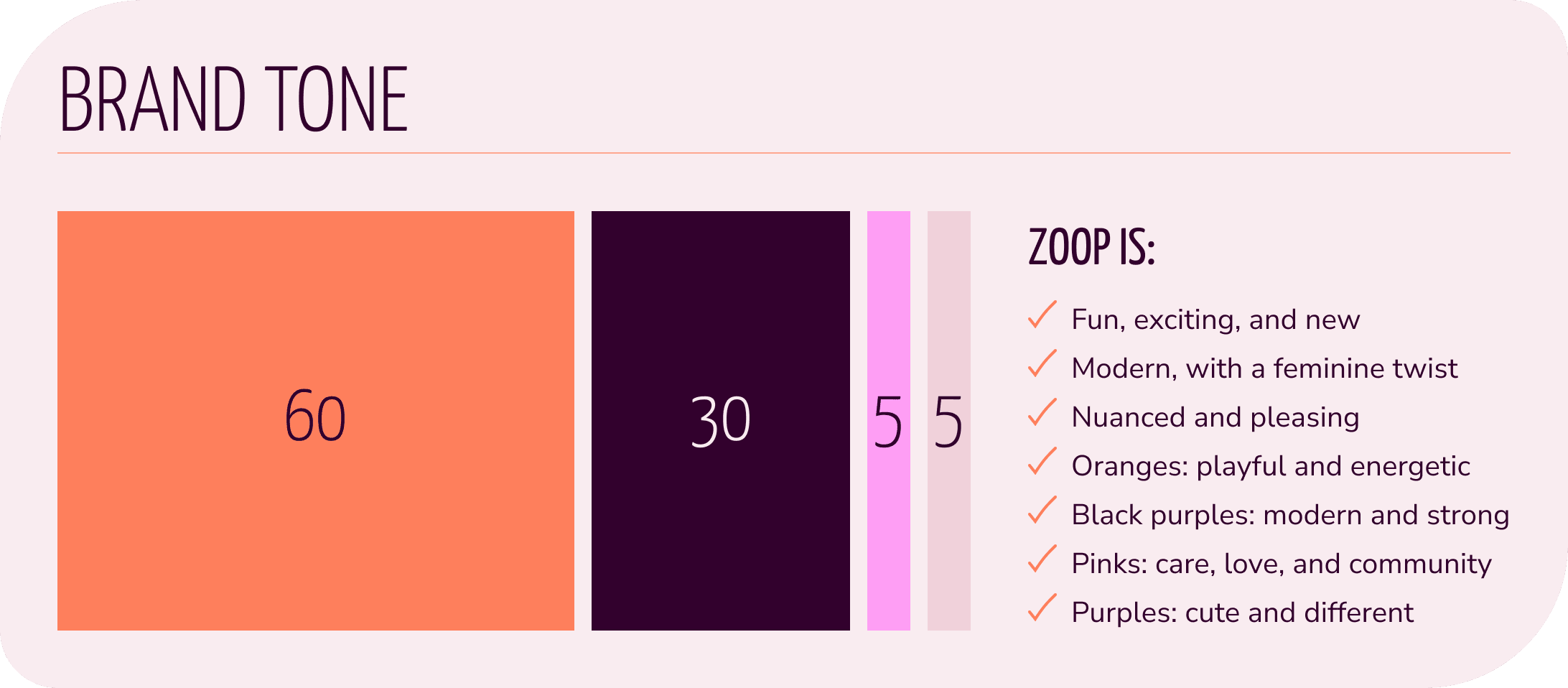Click the "Oranges: playful and energetic" text
Viewport: 1568px width, 688px height.
(x=1271, y=466)
